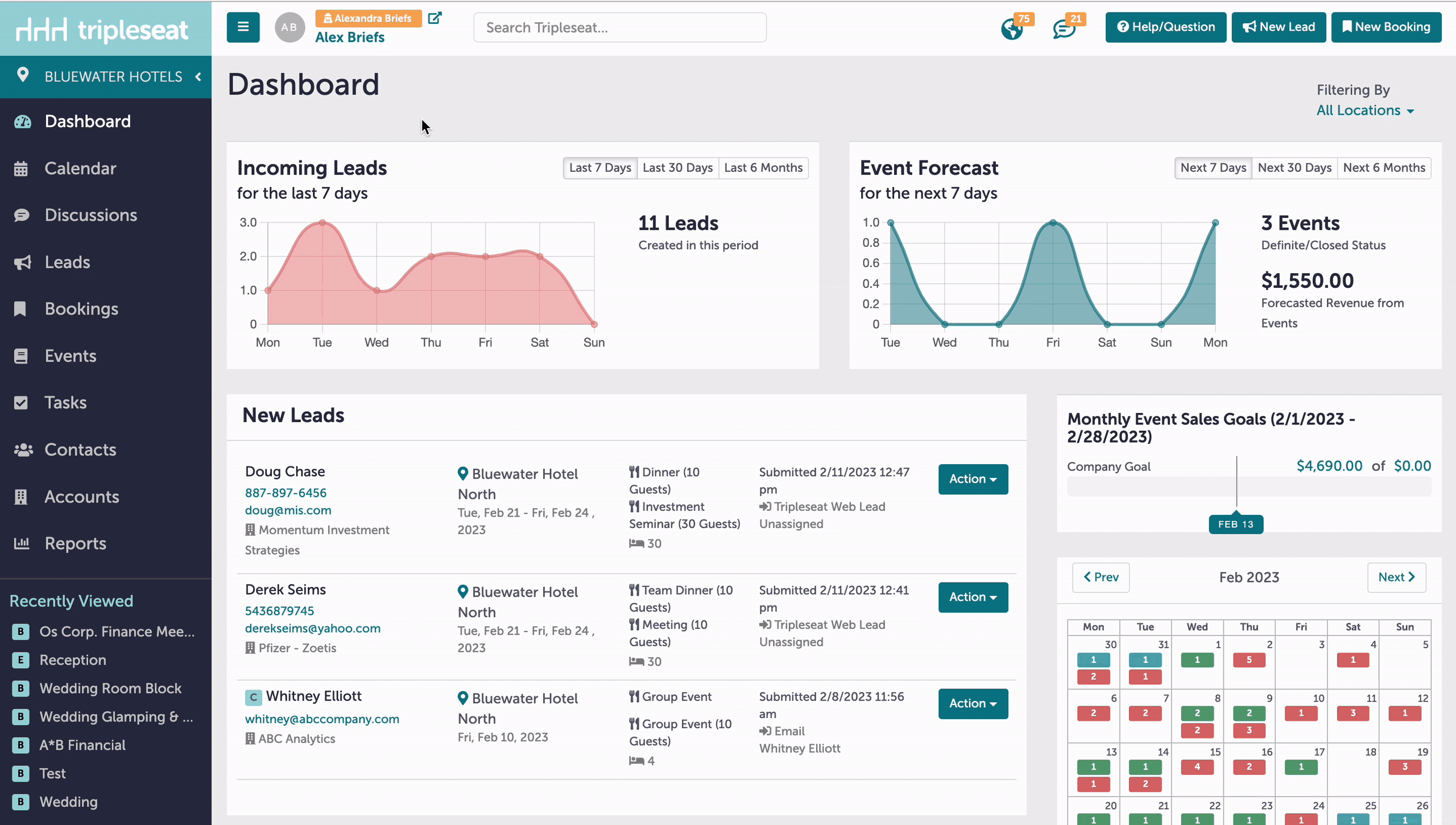1456x825 pixels.
Task: Click the AB user avatar
Action: [289, 27]
